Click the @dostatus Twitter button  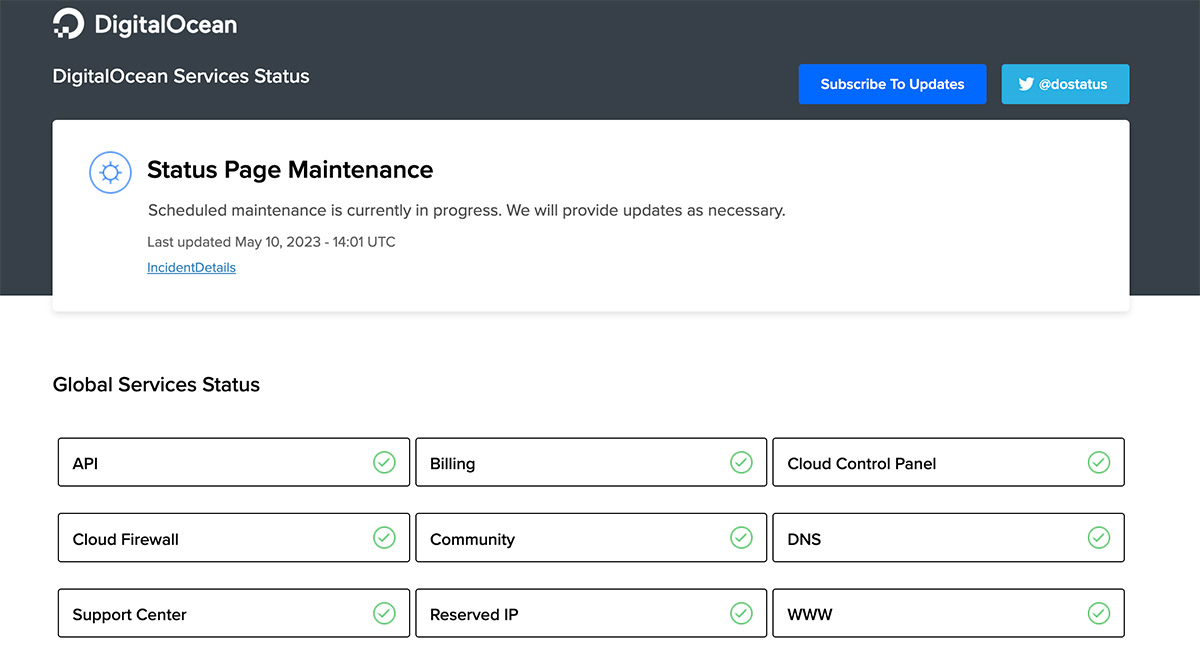1065,84
